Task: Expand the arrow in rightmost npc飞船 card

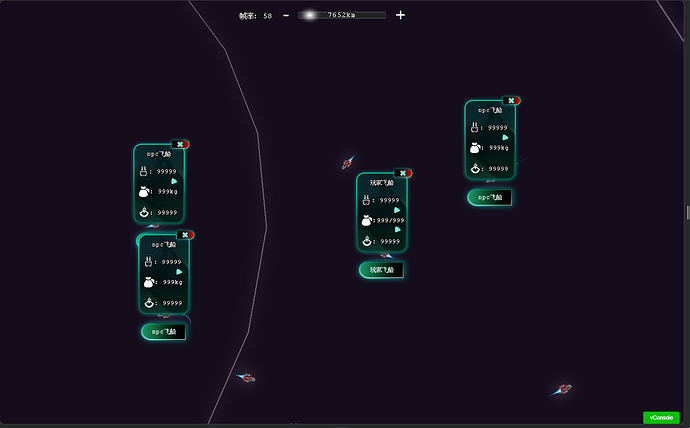Action: 505,137
